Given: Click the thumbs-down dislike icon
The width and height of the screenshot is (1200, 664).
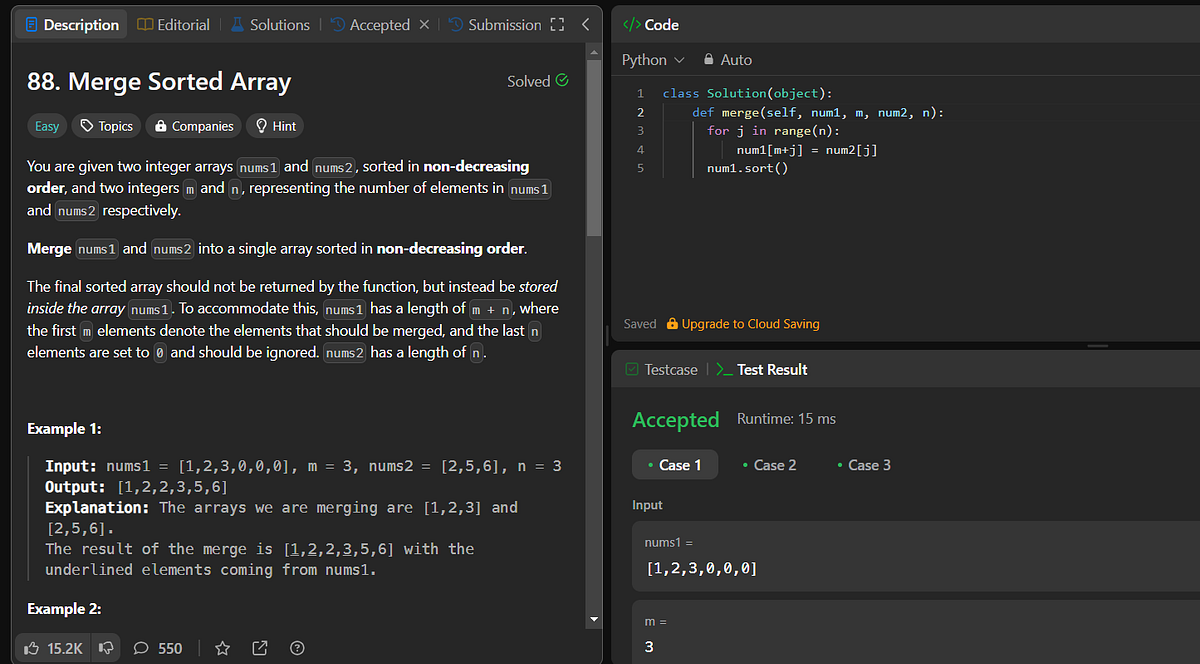Looking at the screenshot, I should point(105,648).
